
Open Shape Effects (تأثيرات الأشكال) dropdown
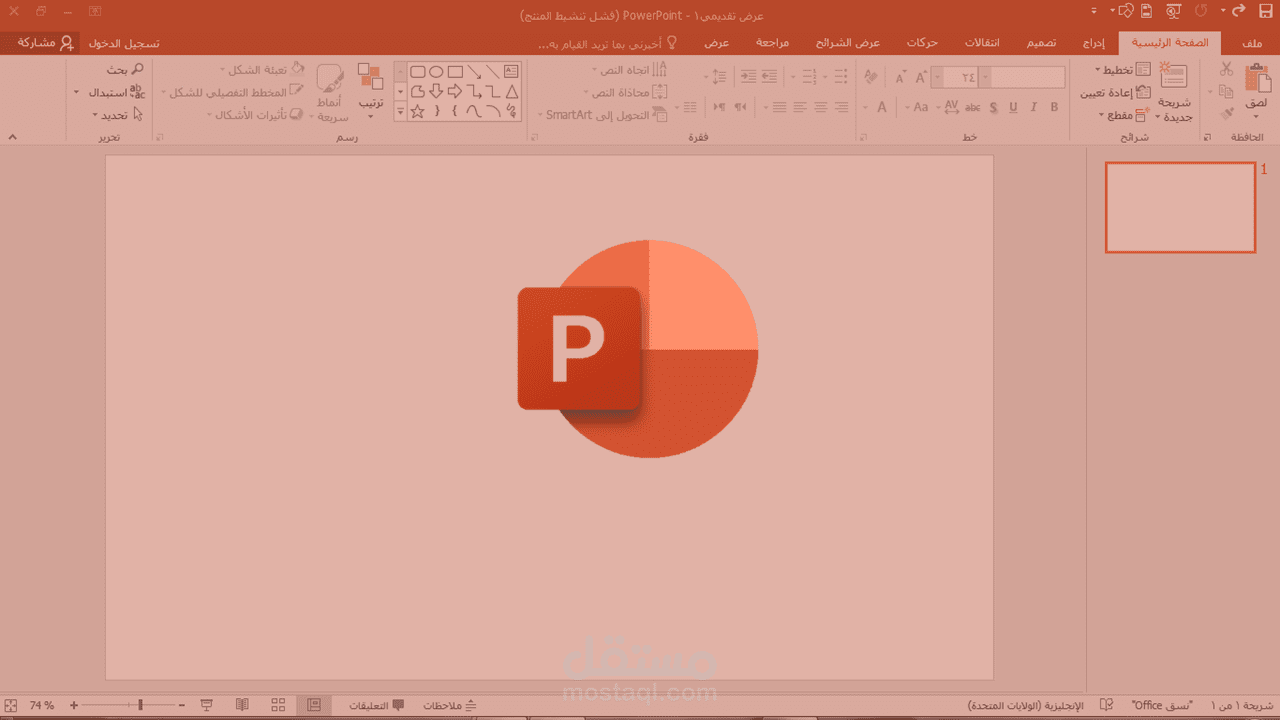tap(254, 114)
